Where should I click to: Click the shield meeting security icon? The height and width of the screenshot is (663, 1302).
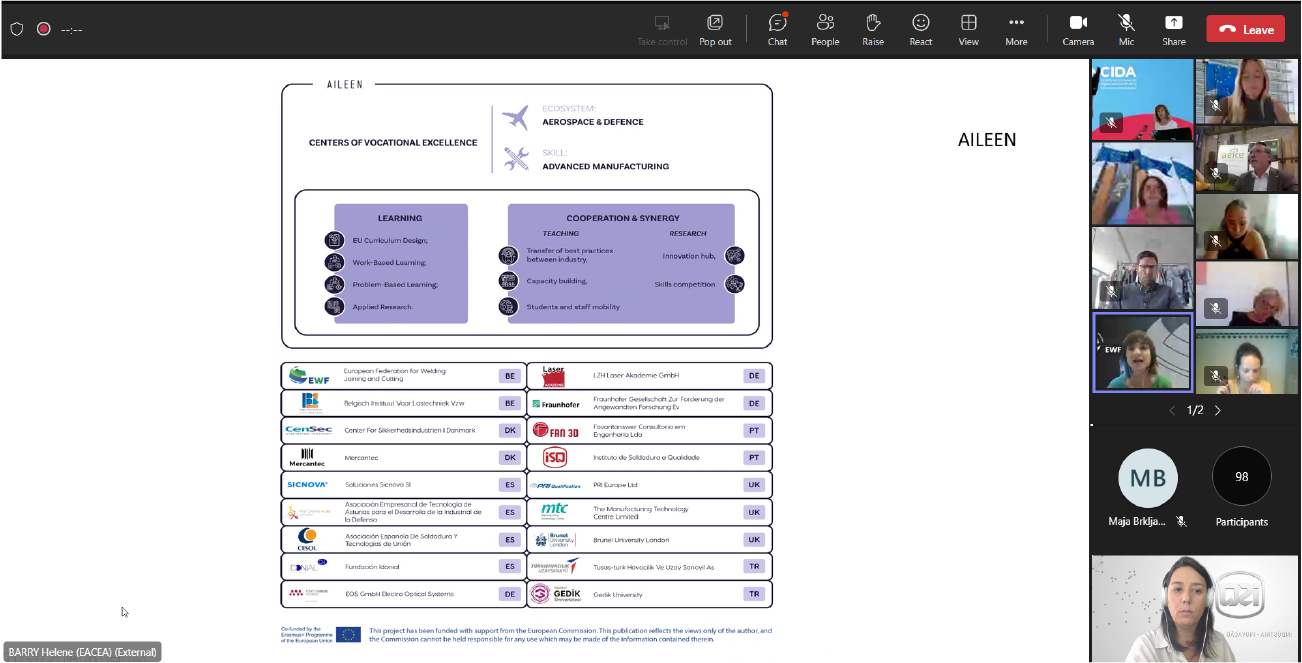point(17,29)
